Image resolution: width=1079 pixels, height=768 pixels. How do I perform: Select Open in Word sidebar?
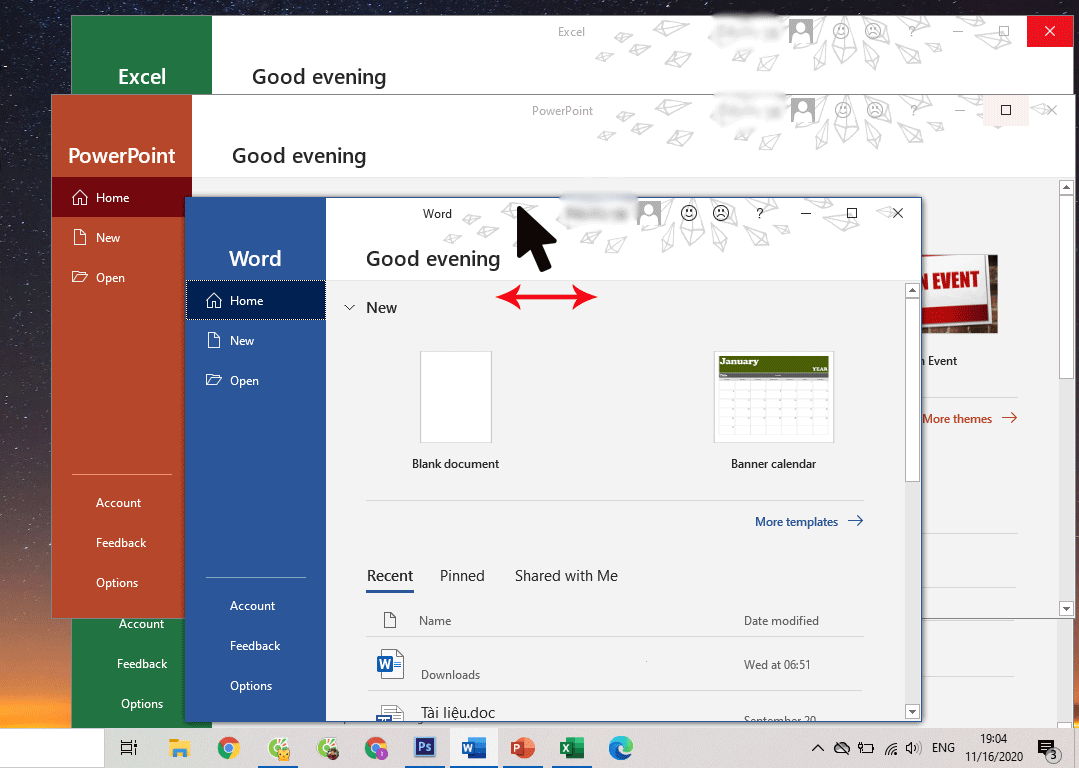pos(255,381)
